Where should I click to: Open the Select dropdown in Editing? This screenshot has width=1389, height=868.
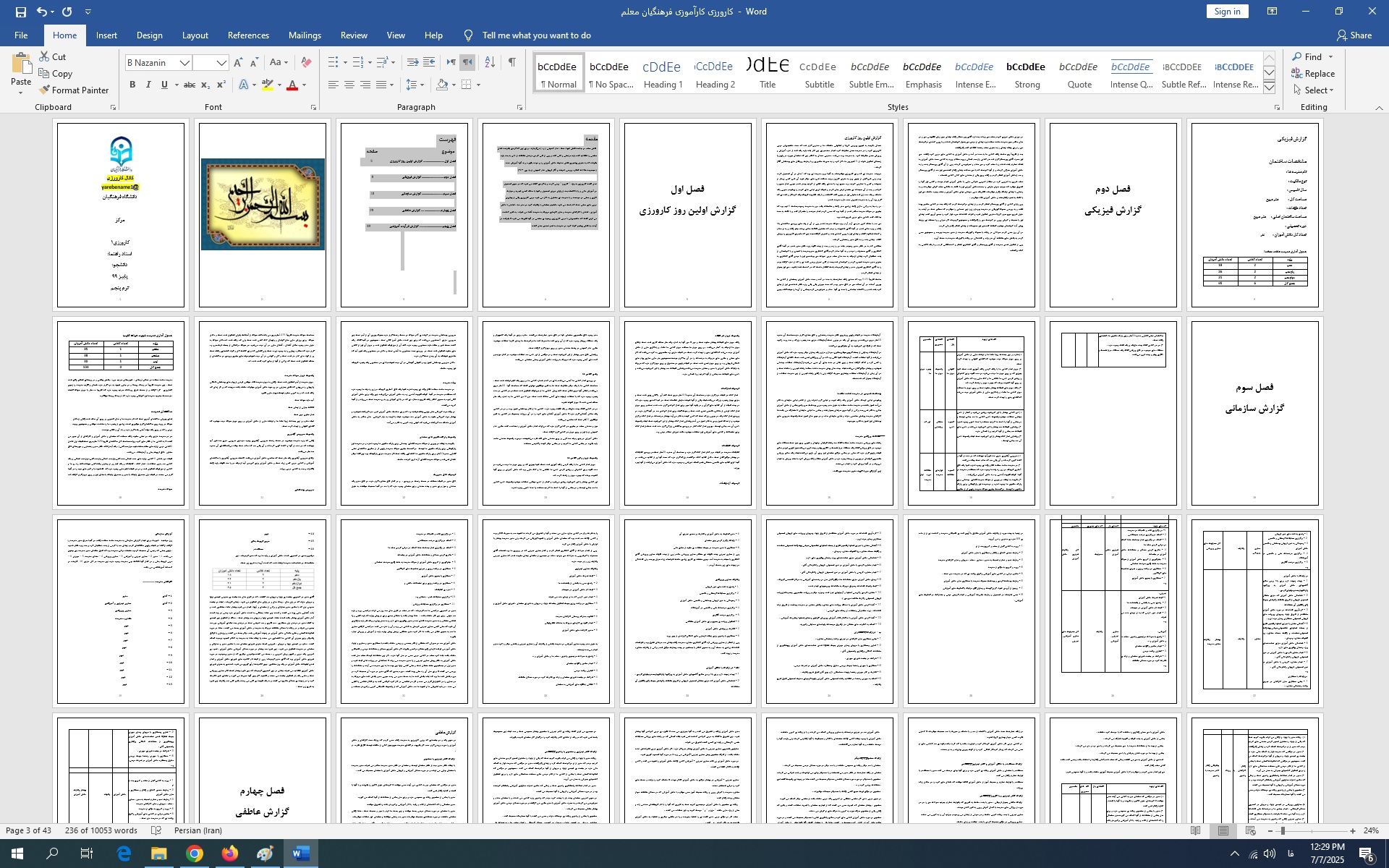1317,90
